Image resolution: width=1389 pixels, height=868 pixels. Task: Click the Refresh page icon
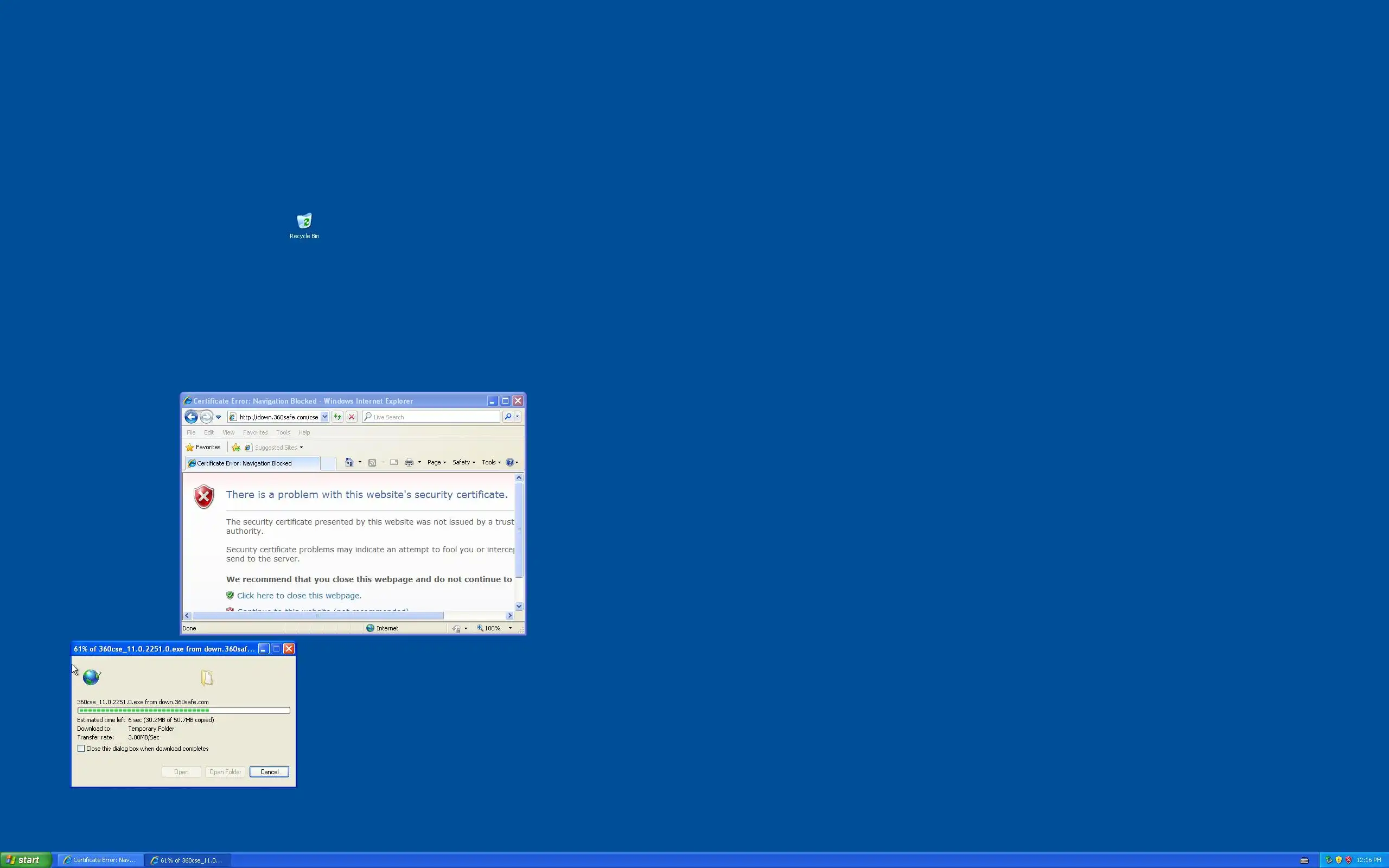pos(337,417)
